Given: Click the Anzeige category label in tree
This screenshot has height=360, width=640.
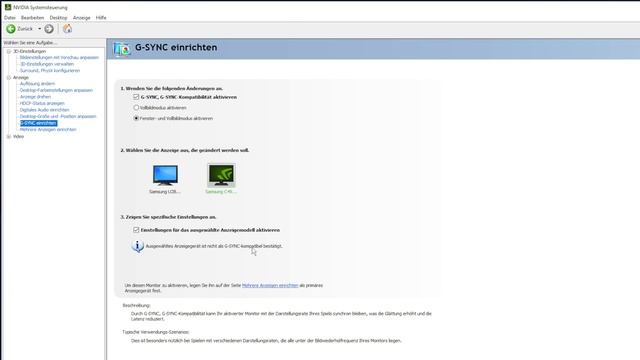Looking at the screenshot, I should click(21, 77).
